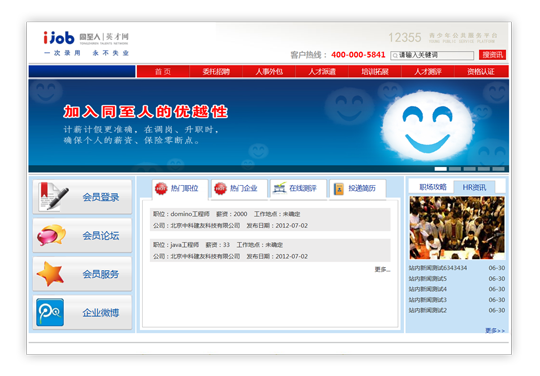Click the orange 投递简历 icon
Image resolution: width=540 pixels, height=376 pixels.
click(339, 189)
